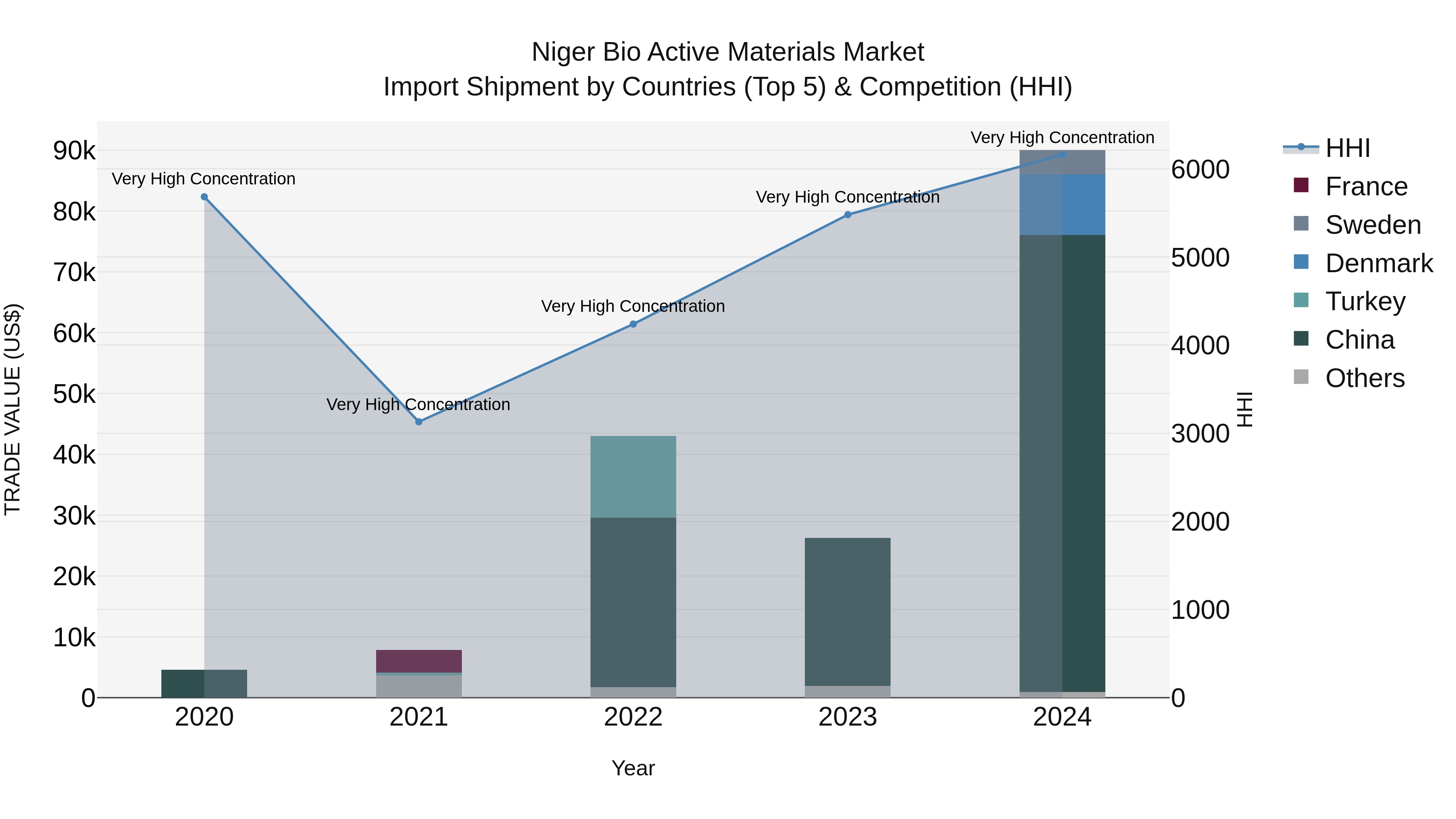Toggle the France legend entry
1456x819 pixels.
[1350, 186]
